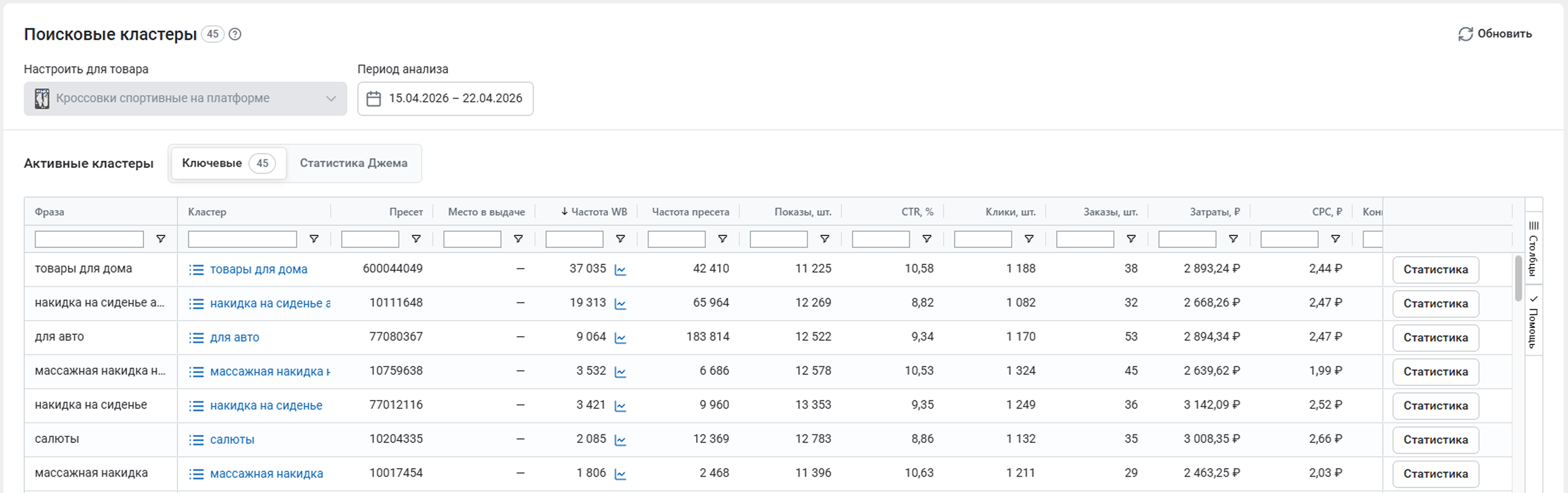This screenshot has height=493, width=1568.
Task: Click the filter icon in the Фраза column
Action: [x=161, y=239]
